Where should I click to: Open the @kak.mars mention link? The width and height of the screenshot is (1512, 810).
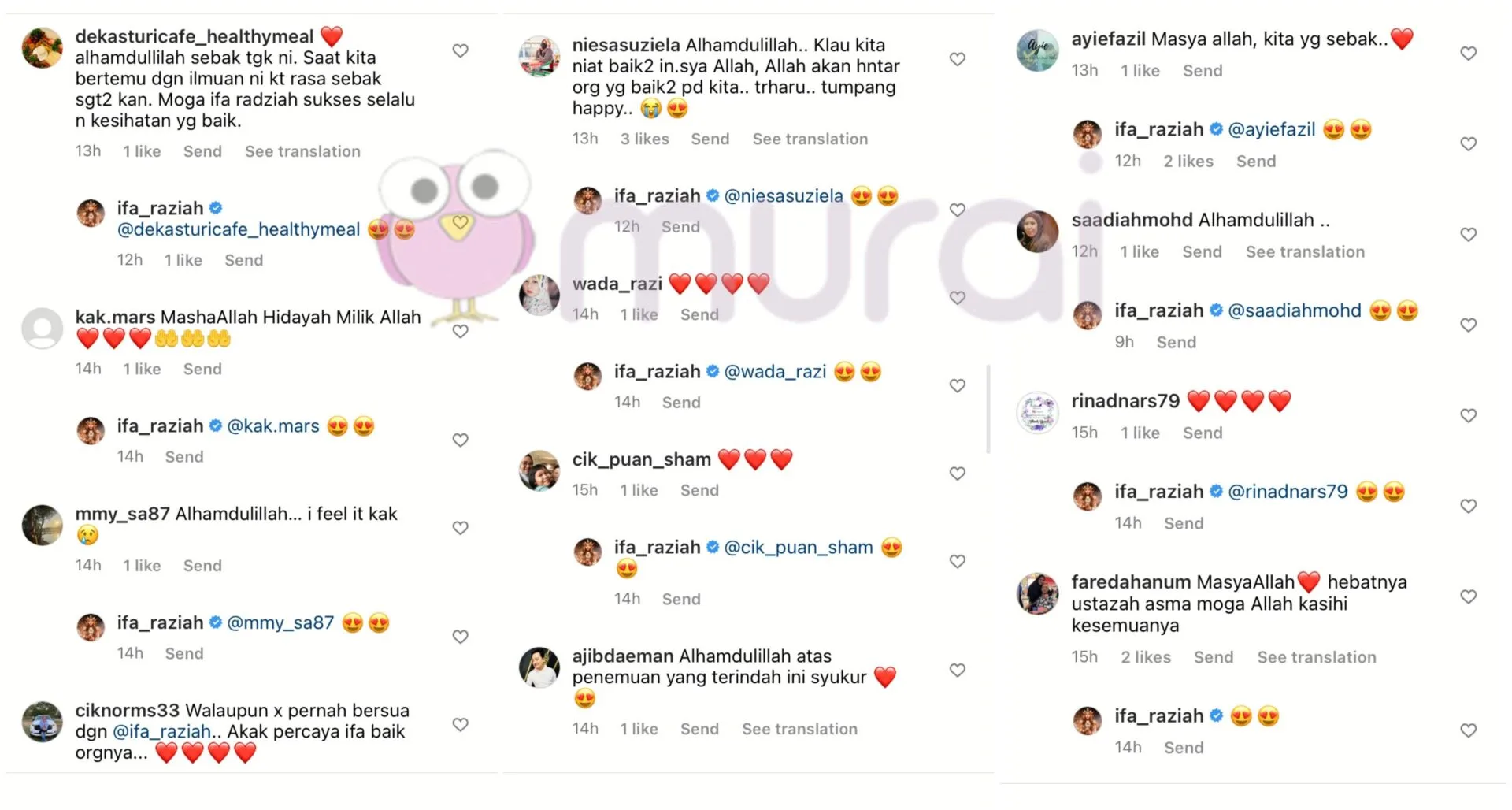[x=273, y=426]
